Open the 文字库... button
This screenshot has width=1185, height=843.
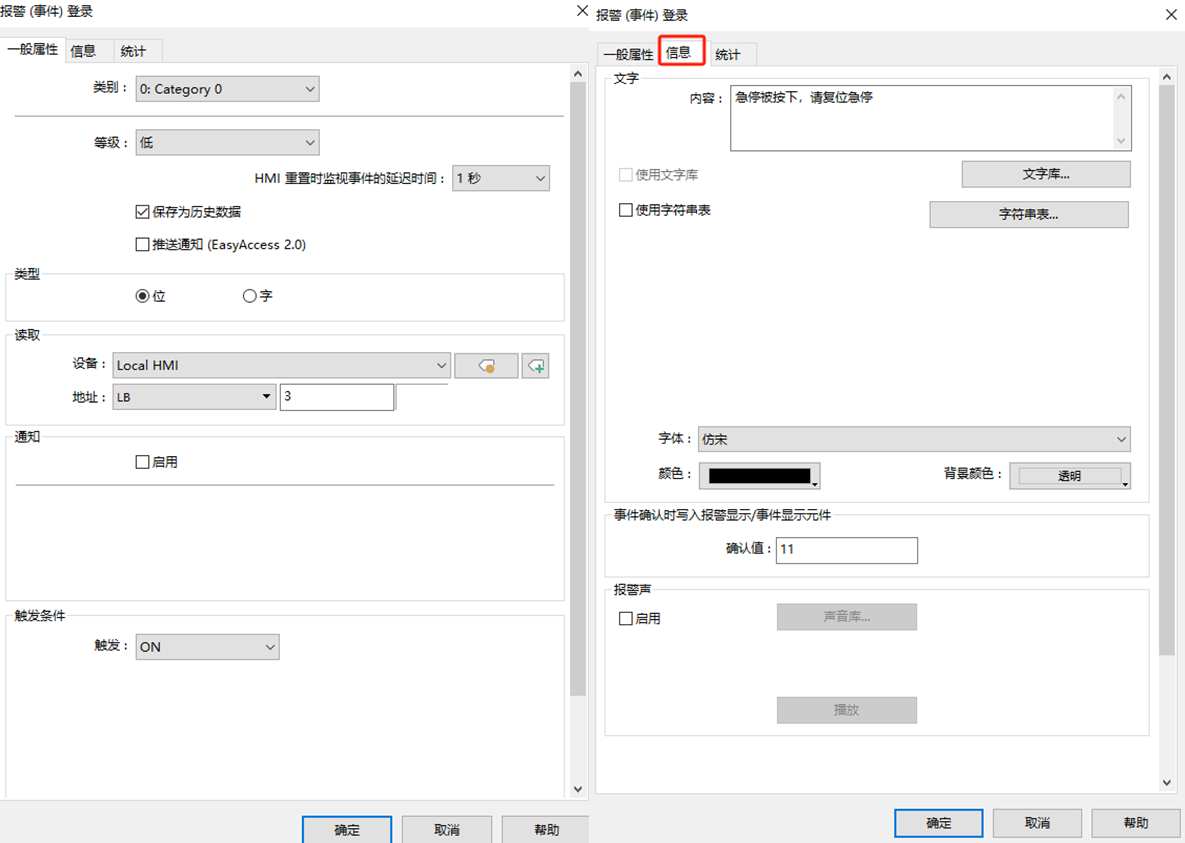click(1046, 174)
